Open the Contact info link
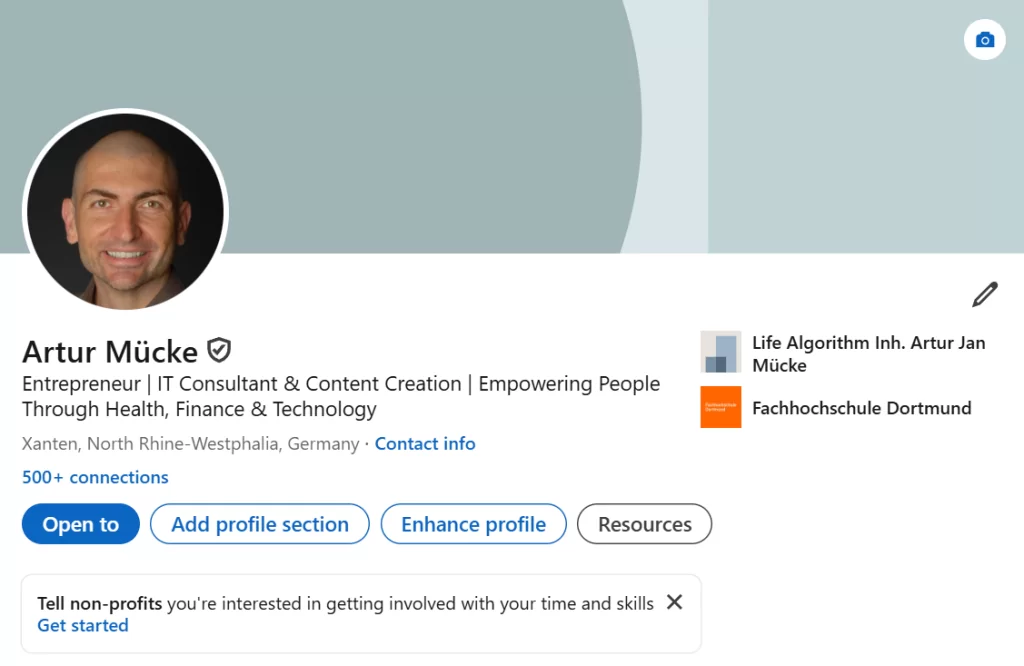The width and height of the screenshot is (1024, 666). point(425,444)
